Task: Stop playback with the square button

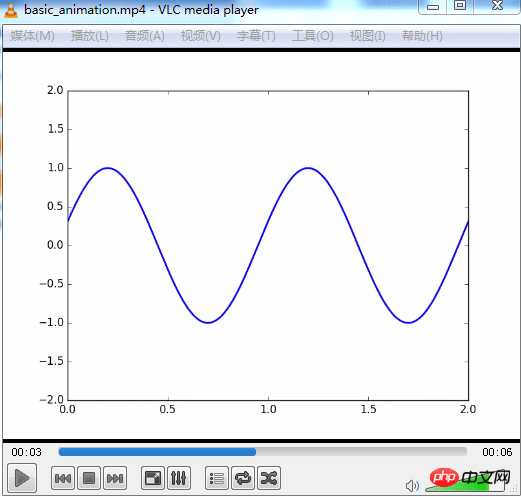Action: pyautogui.click(x=89, y=478)
